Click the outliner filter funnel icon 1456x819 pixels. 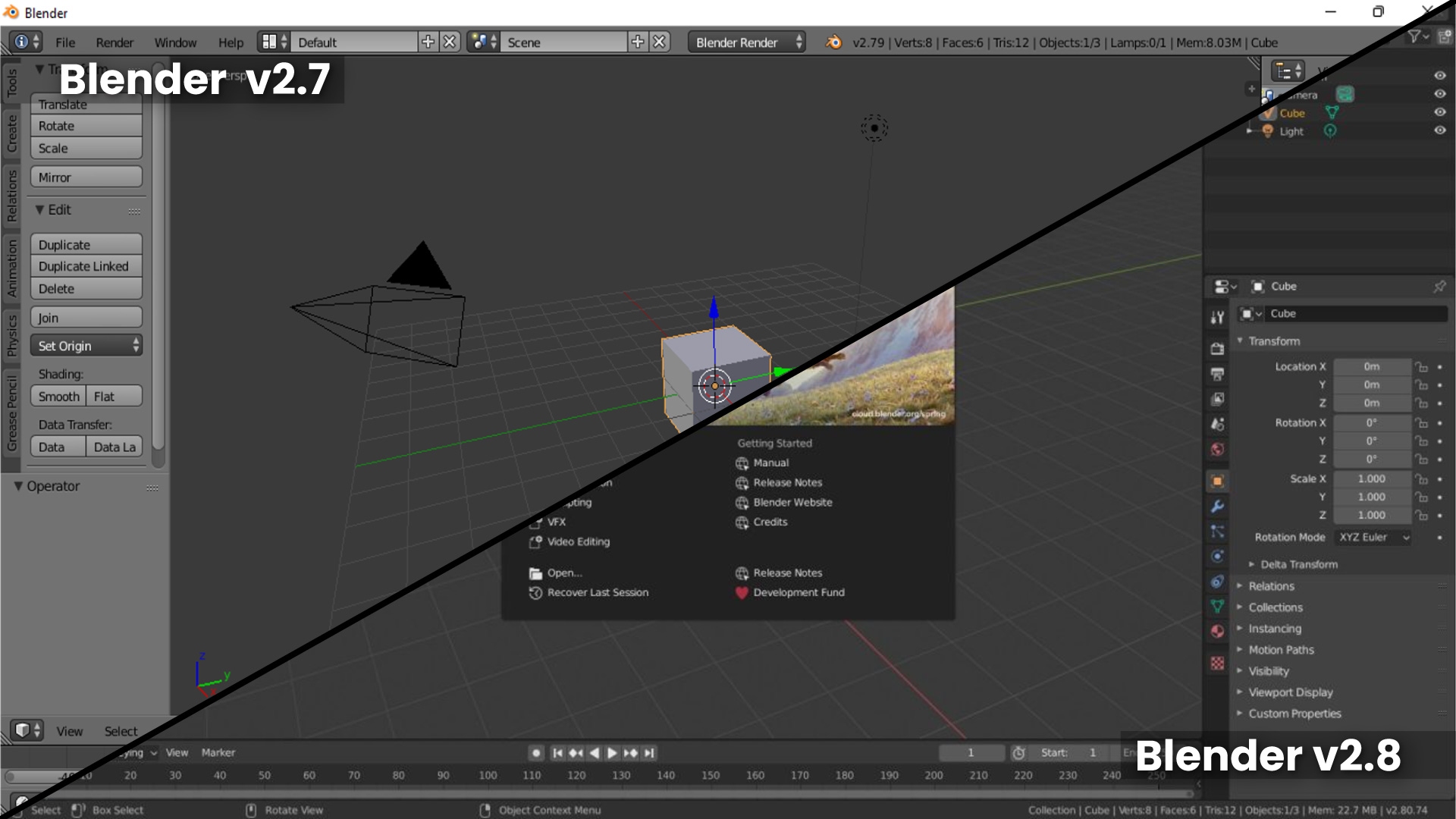[x=1417, y=36]
